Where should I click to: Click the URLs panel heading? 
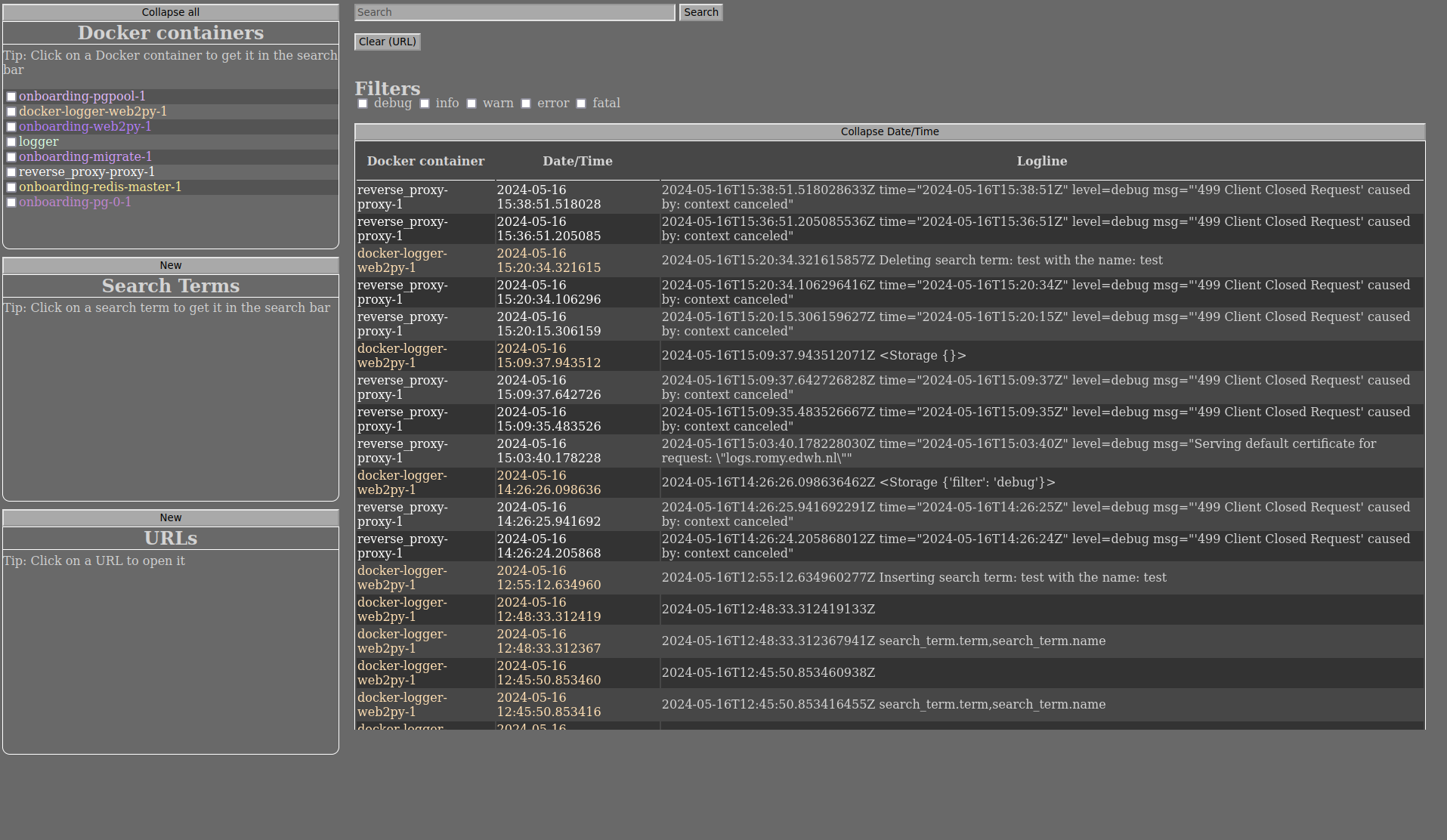point(171,538)
